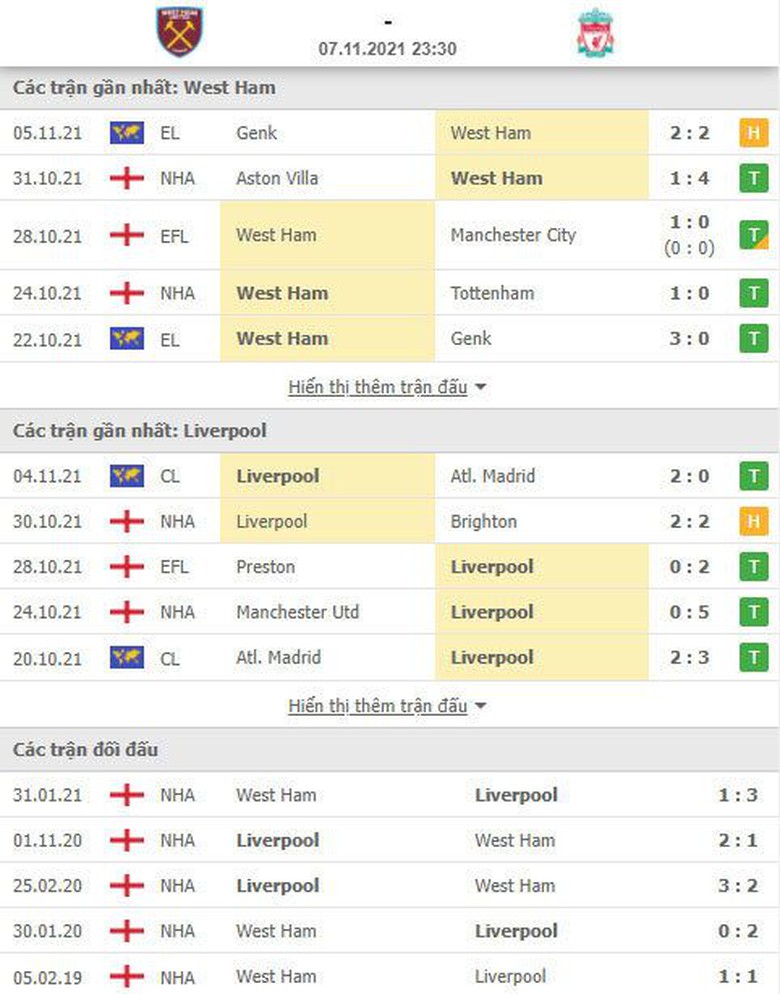Viewport: 780px width, 994px height.
Task: Open Manchester City team link
Action: 513,235
